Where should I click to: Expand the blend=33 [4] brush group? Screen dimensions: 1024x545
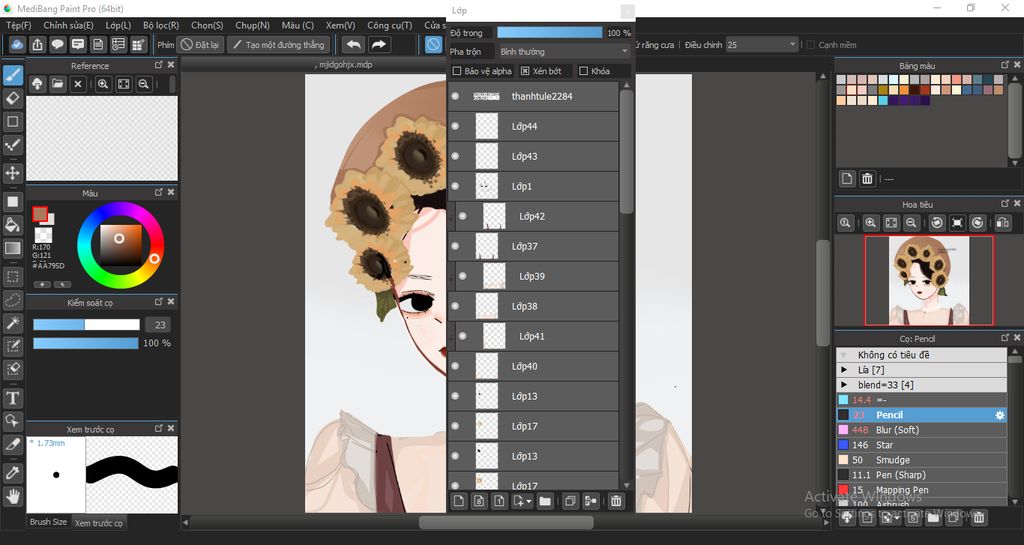844,384
